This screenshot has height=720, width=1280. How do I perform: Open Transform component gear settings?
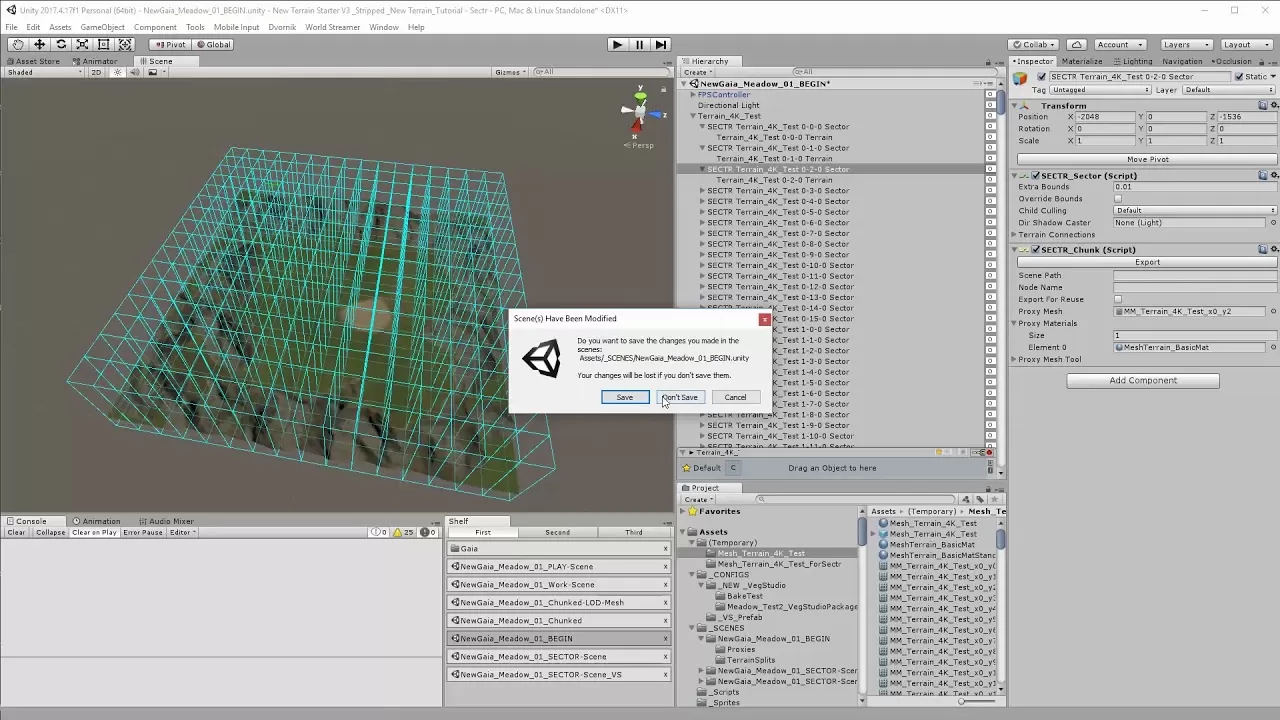pyautogui.click(x=1273, y=105)
